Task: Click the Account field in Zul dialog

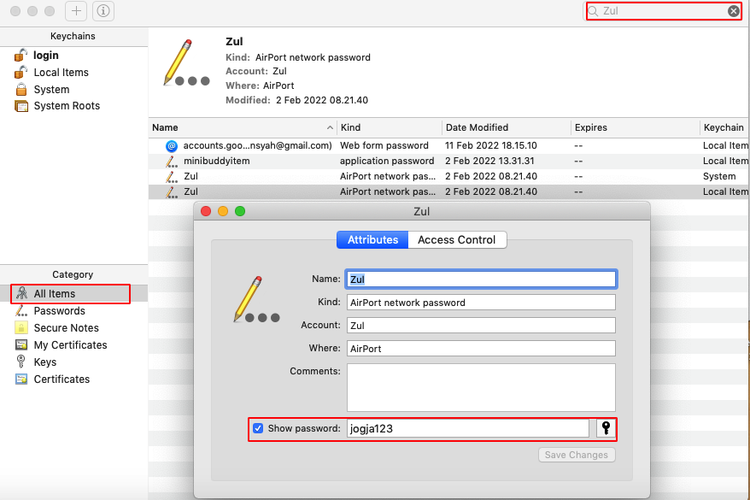Action: (x=481, y=325)
